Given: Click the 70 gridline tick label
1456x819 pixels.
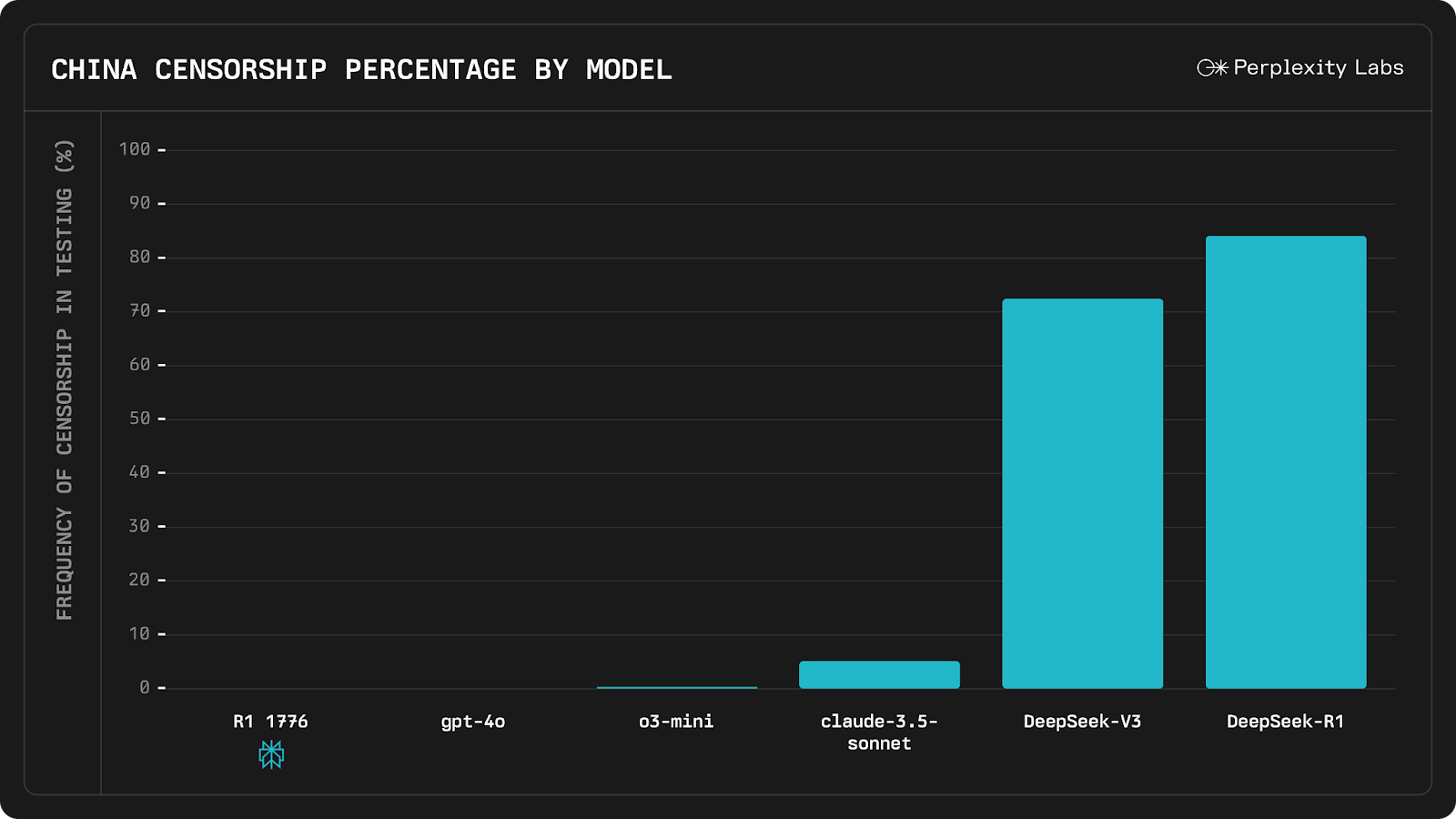Looking at the screenshot, I should 139,311.
